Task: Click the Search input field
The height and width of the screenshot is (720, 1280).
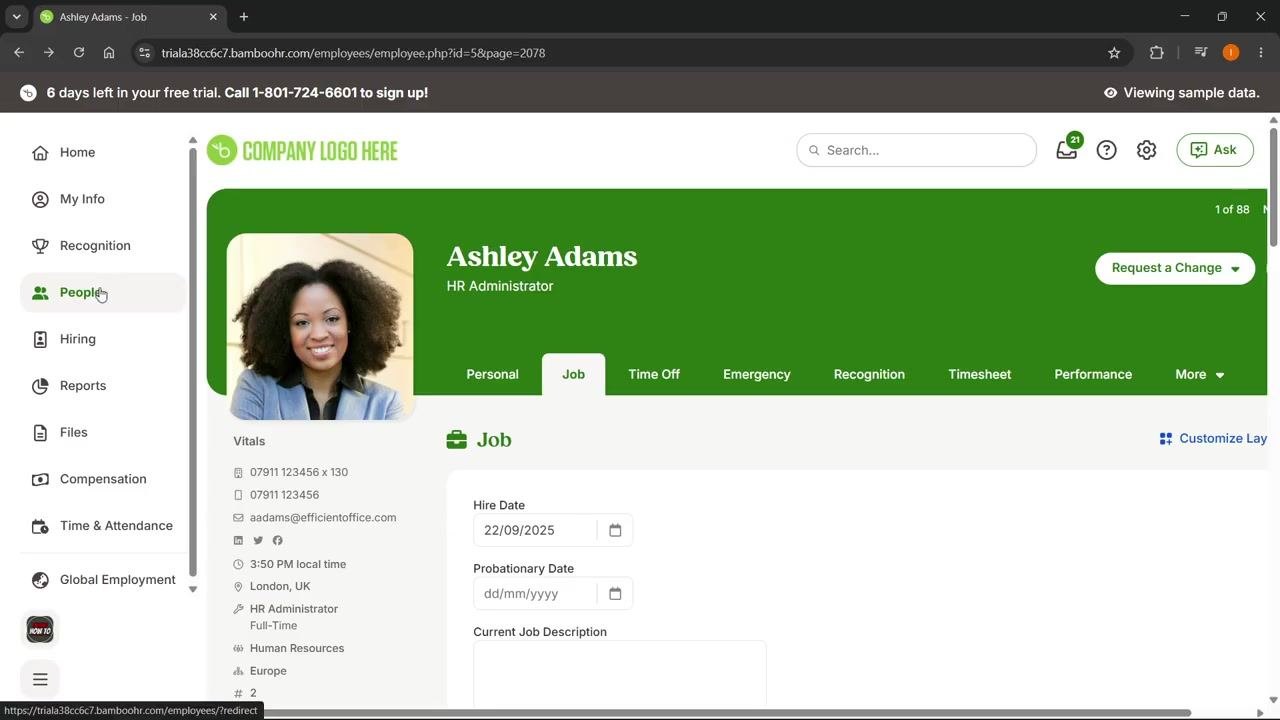Action: coord(917,150)
